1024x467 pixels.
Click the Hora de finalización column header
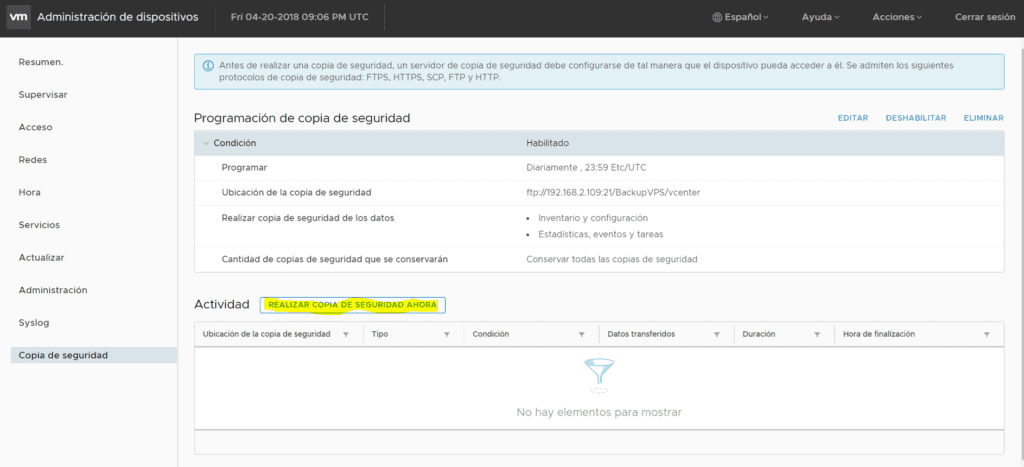pos(879,334)
